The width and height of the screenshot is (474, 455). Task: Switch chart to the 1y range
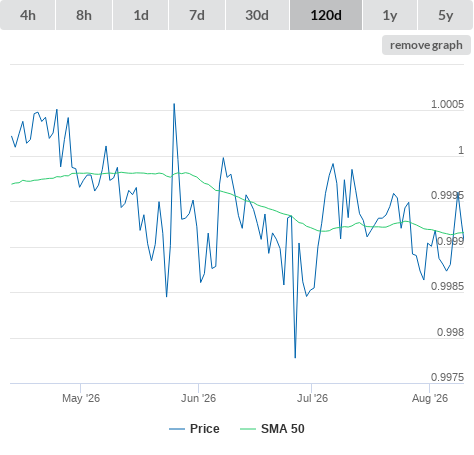point(390,15)
